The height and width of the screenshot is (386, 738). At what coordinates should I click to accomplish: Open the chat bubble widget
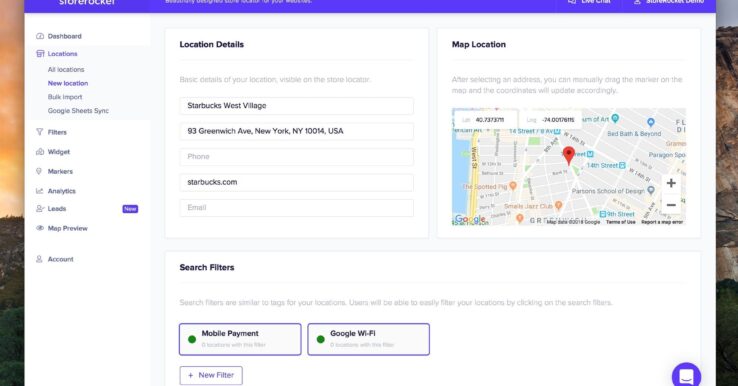(686, 377)
